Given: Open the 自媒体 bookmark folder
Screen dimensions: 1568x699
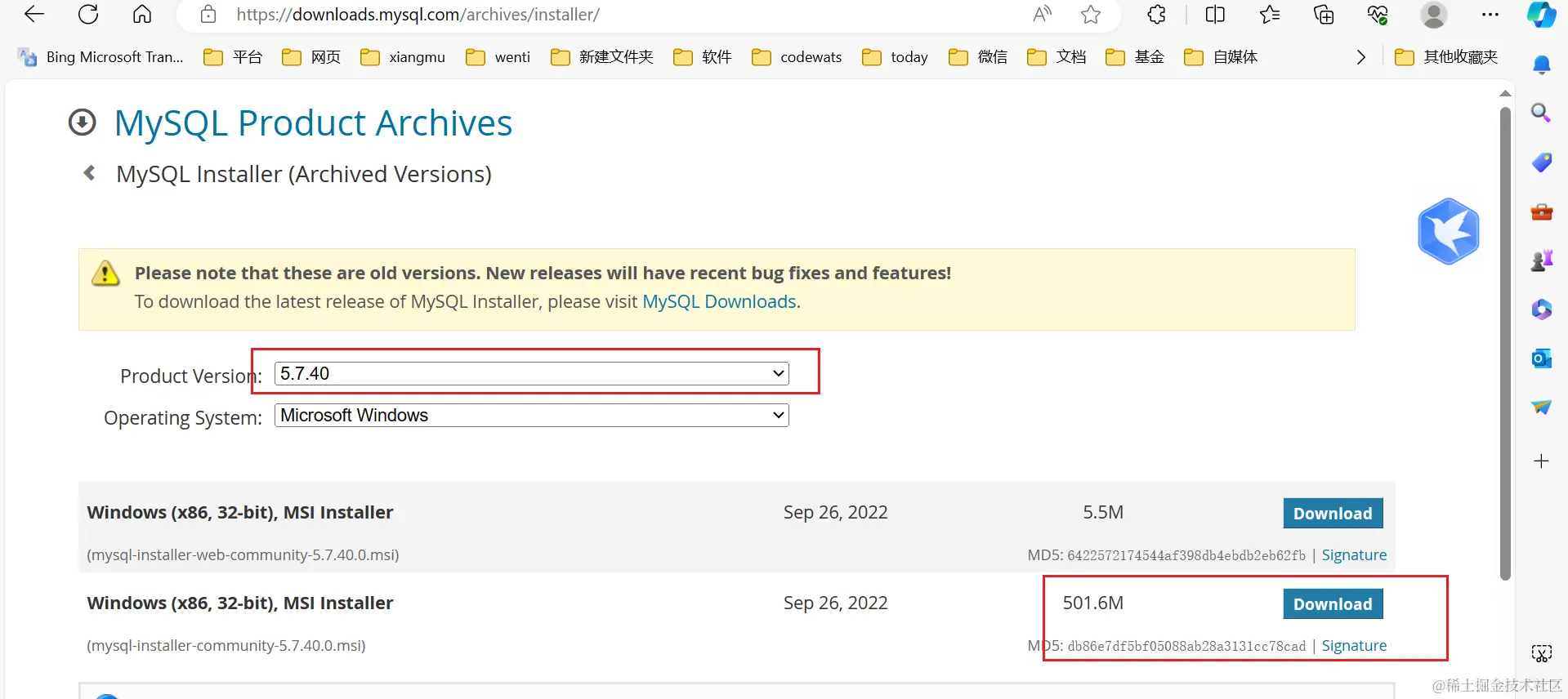Looking at the screenshot, I should 1221,57.
